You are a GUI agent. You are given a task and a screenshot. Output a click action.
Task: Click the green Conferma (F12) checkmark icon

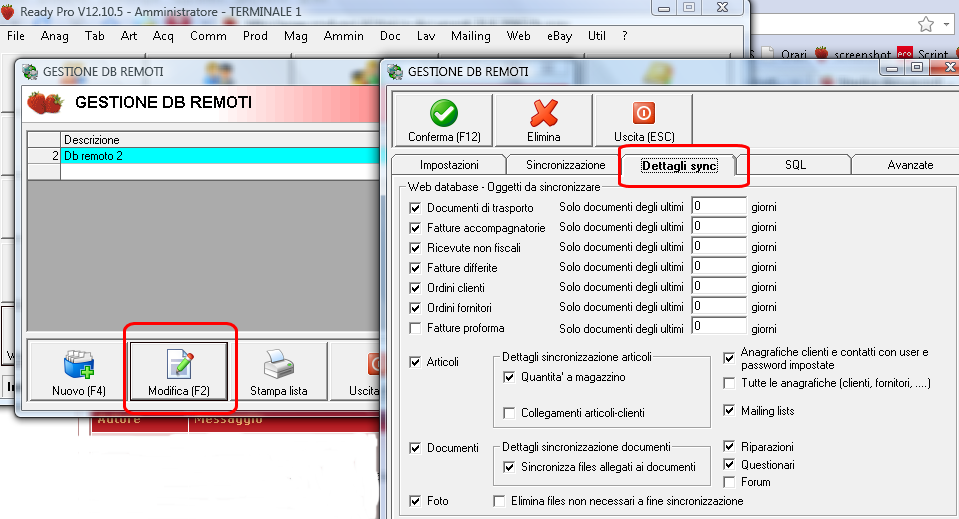point(444,113)
